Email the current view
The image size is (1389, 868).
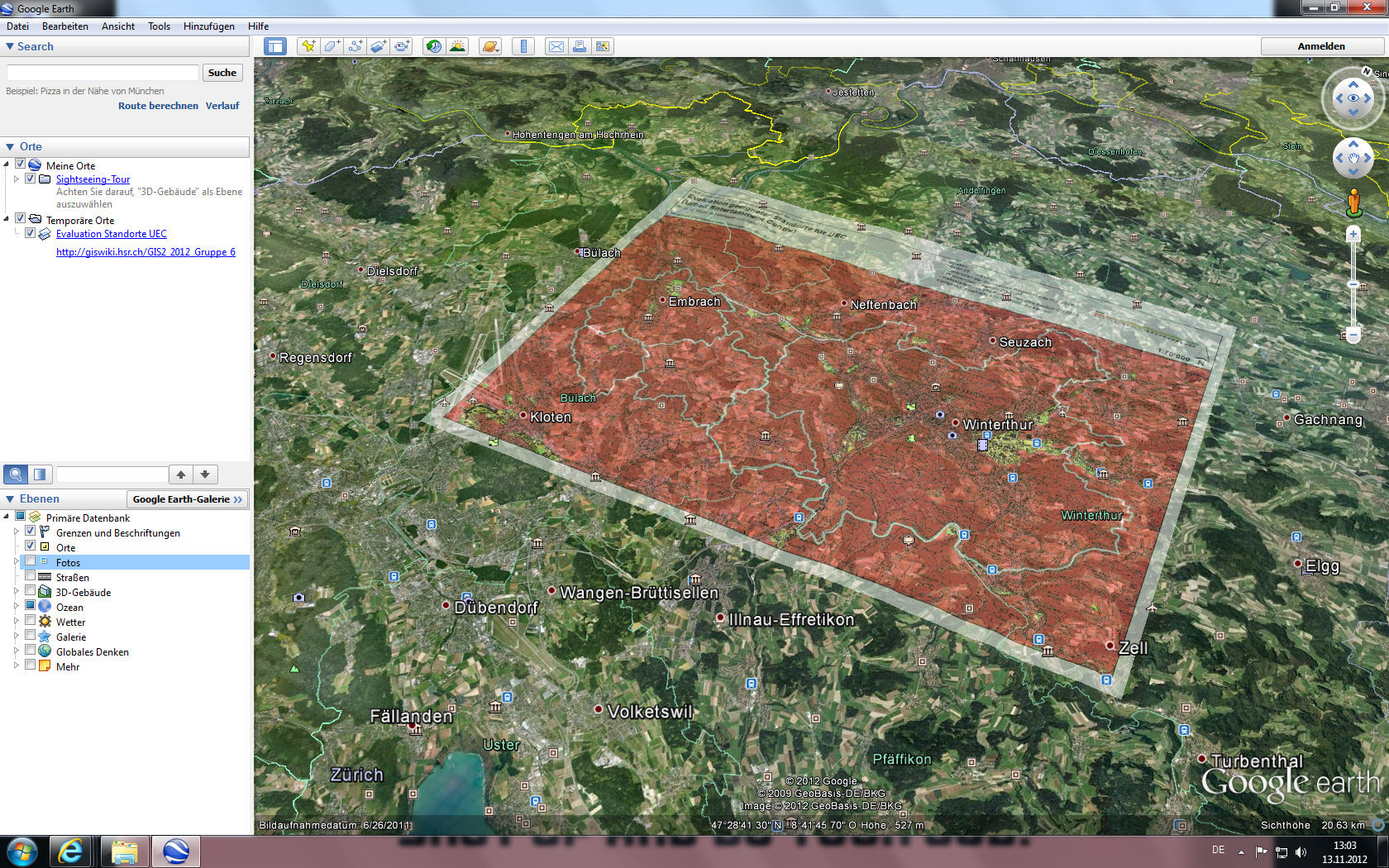pyautogui.click(x=556, y=47)
